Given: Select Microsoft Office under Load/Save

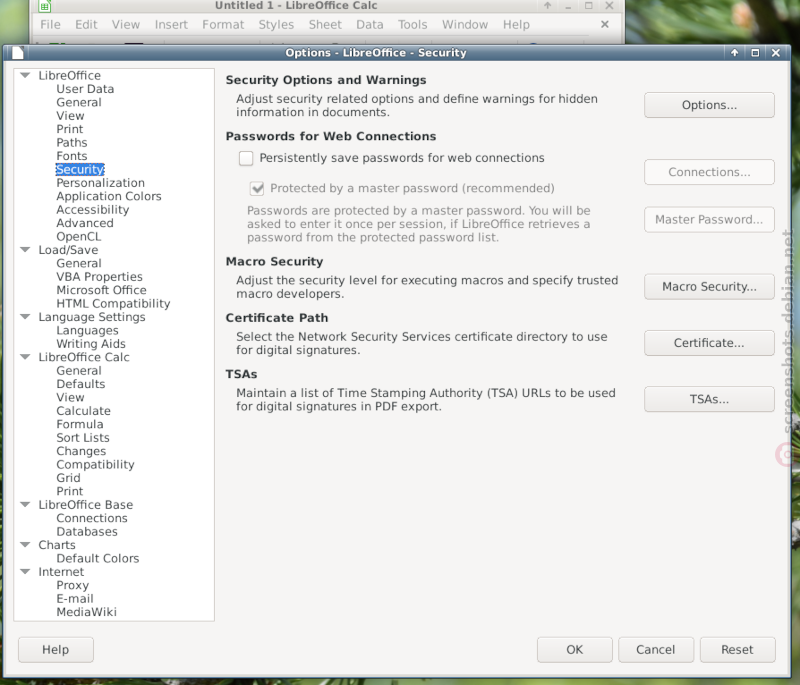Looking at the screenshot, I should pos(102,290).
